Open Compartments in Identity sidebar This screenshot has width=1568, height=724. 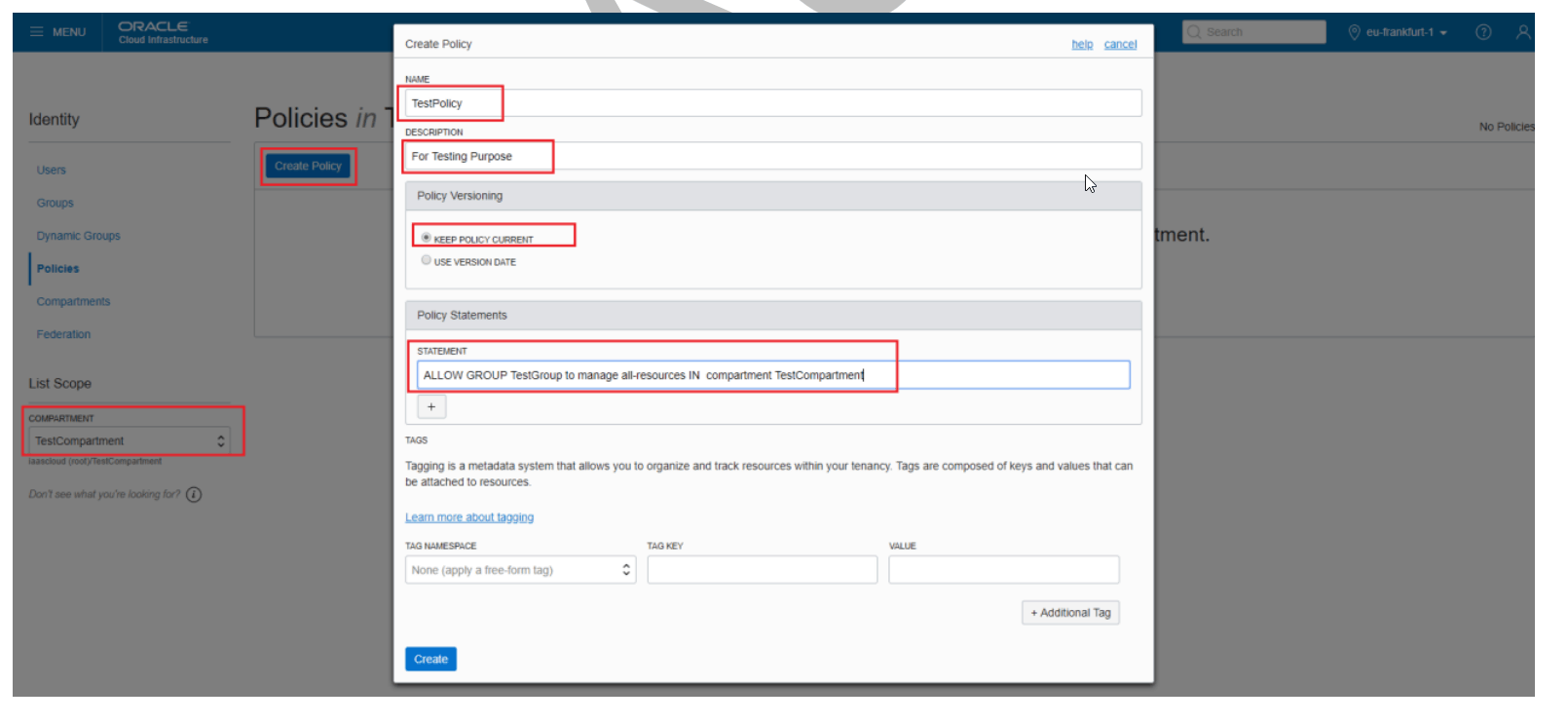73,302
